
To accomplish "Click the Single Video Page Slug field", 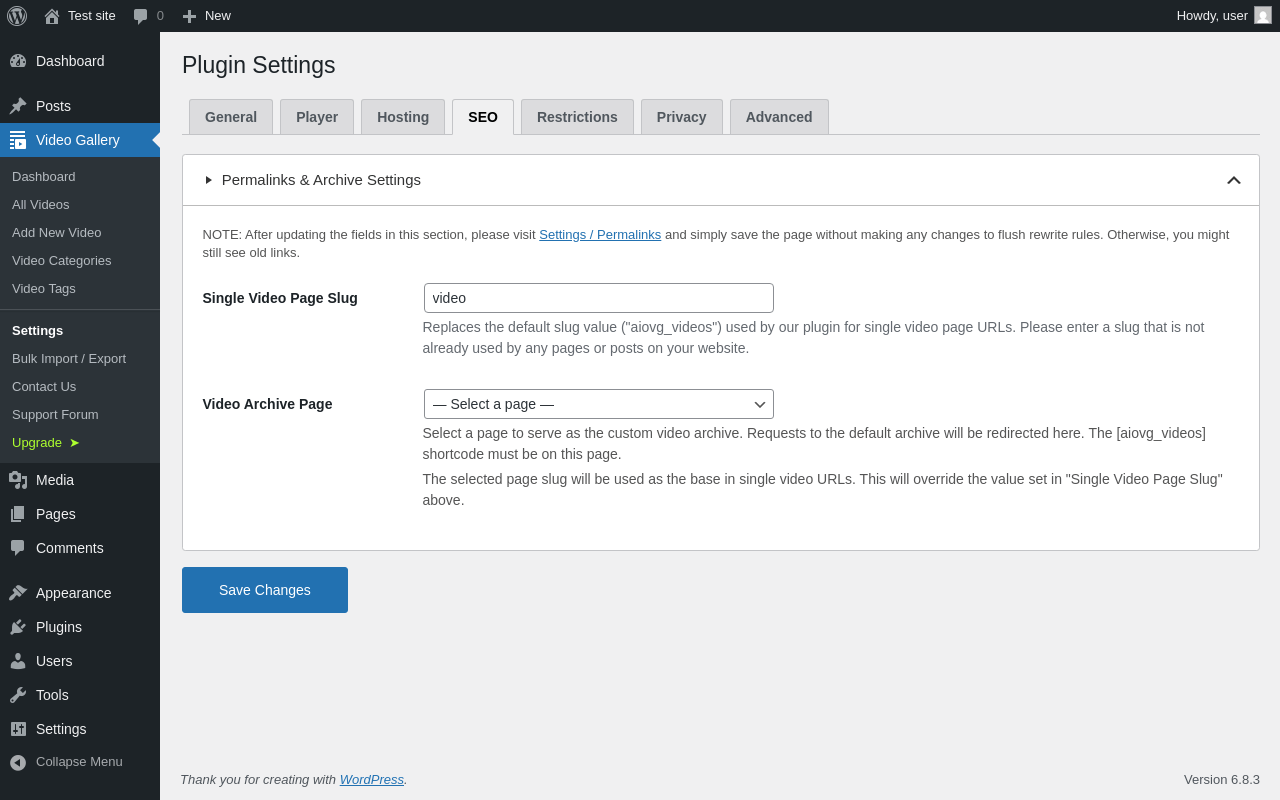I will pos(598,298).
